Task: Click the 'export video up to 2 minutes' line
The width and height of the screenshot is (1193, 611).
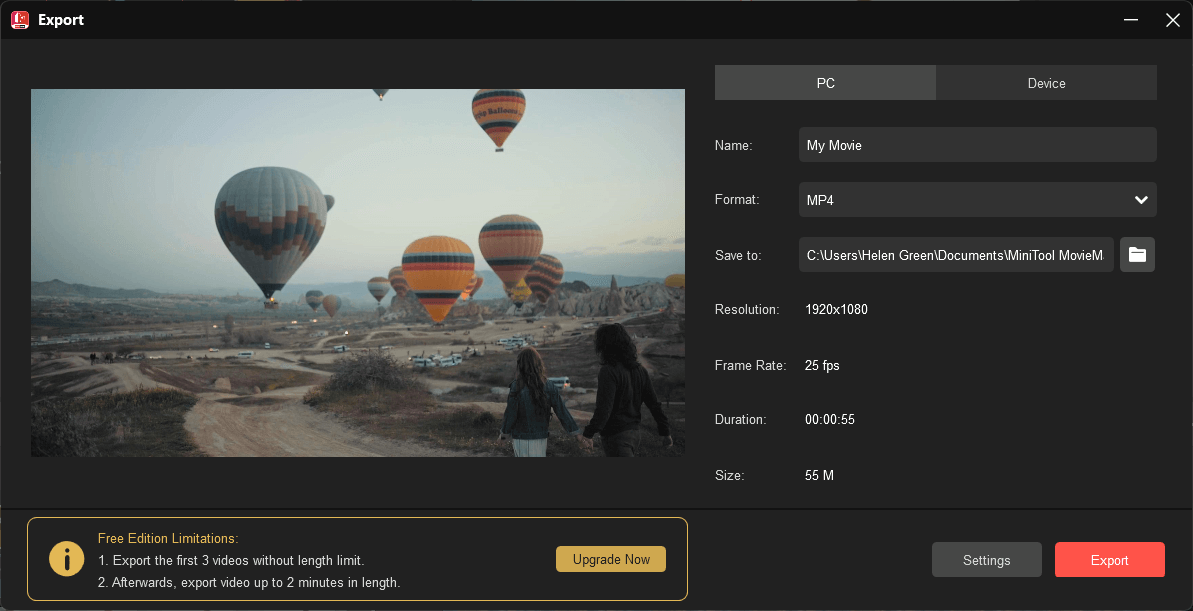Action: [250, 583]
